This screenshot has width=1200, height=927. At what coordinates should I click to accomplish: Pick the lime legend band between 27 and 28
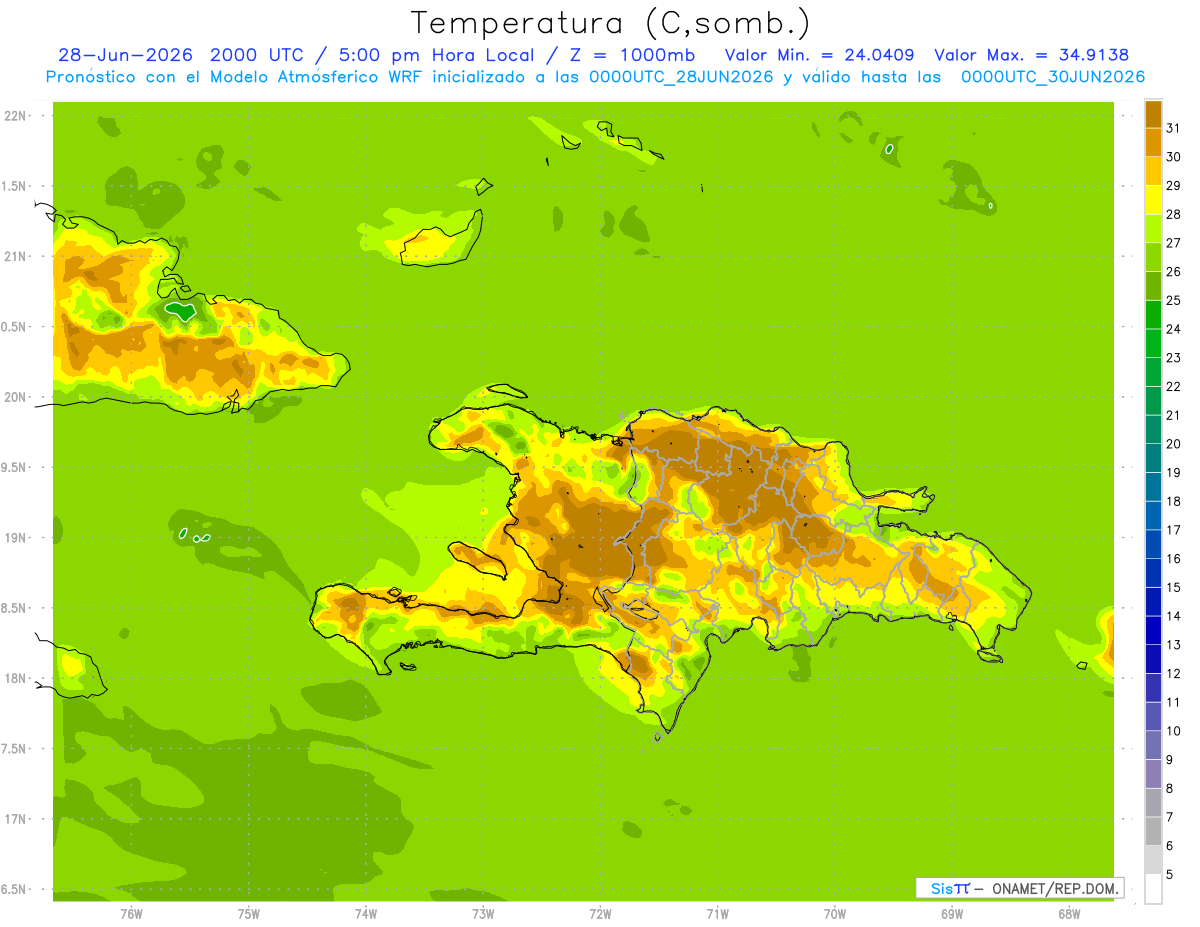coord(1153,229)
